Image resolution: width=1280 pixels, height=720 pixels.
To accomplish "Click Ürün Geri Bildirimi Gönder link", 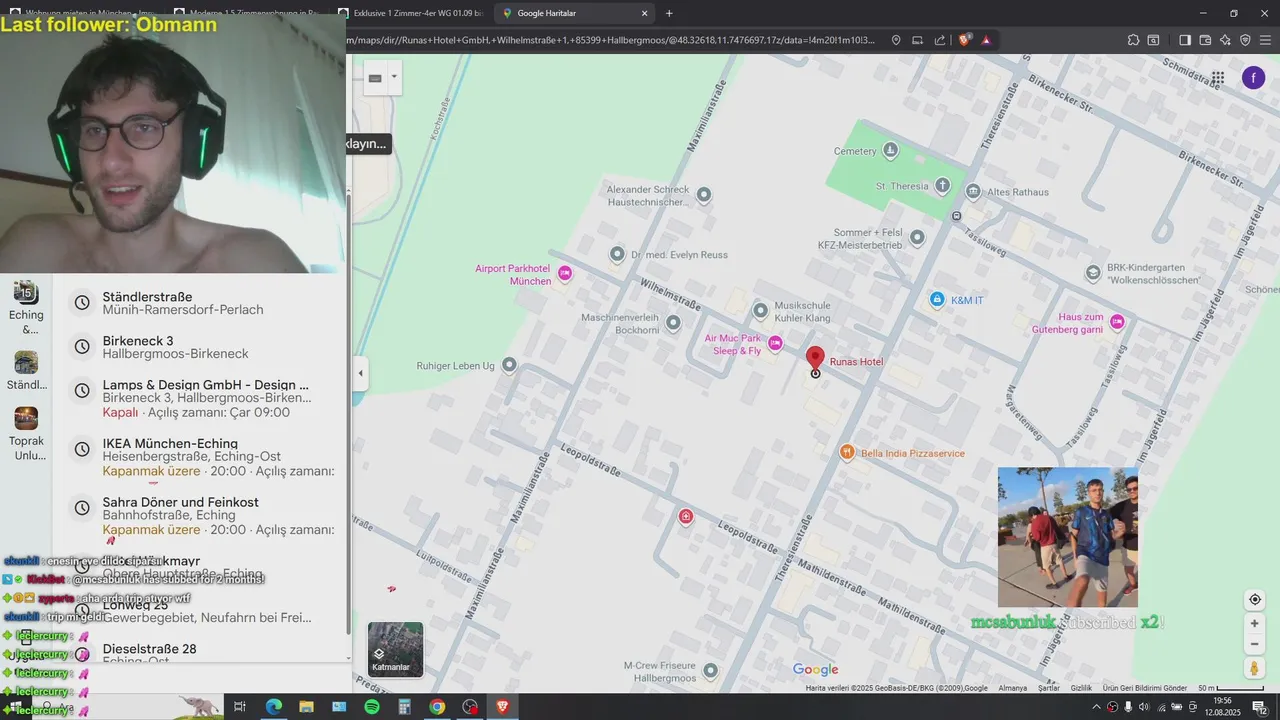I will pyautogui.click(x=1145, y=688).
